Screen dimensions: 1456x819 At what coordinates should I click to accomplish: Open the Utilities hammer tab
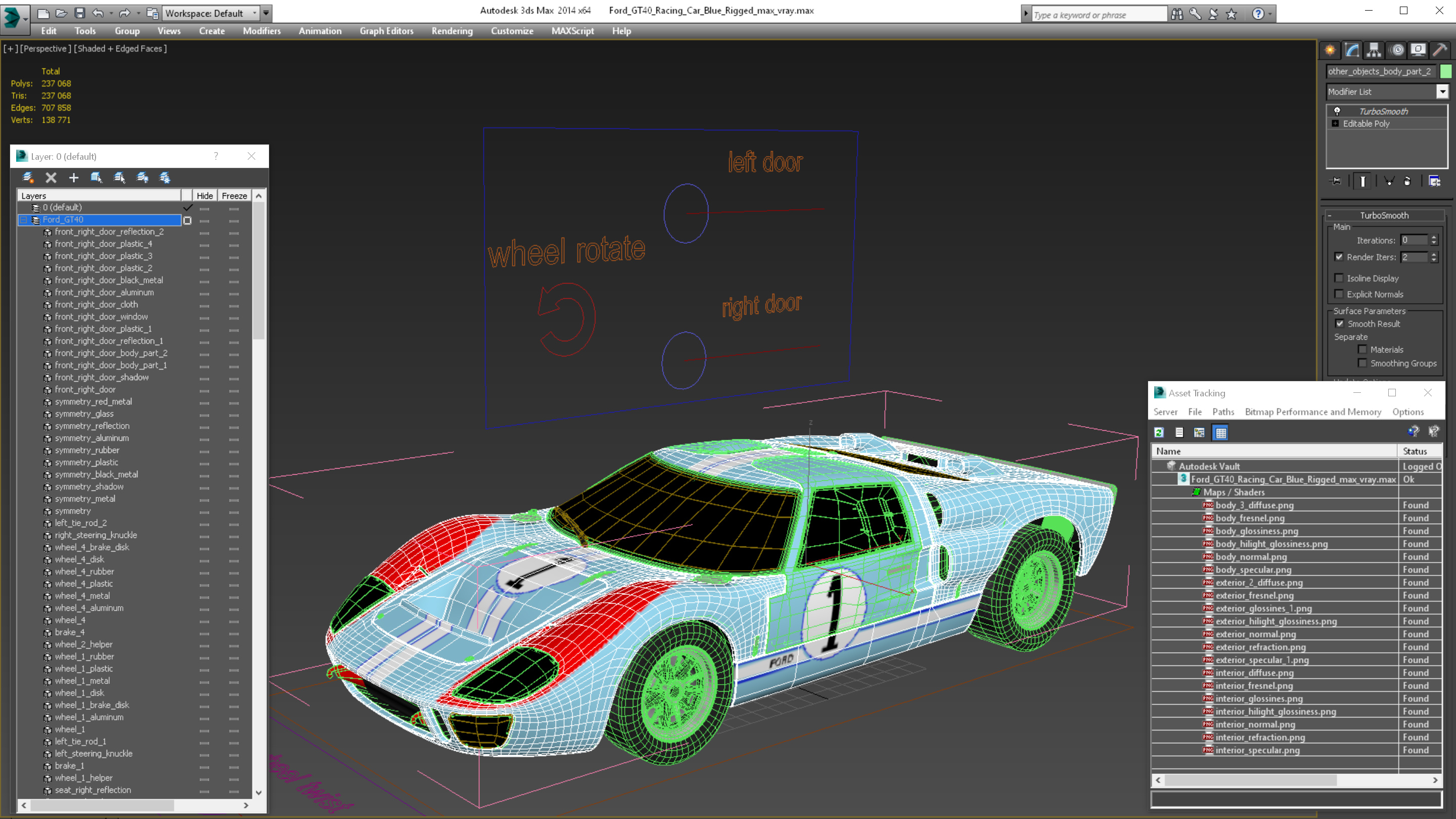pos(1440,51)
